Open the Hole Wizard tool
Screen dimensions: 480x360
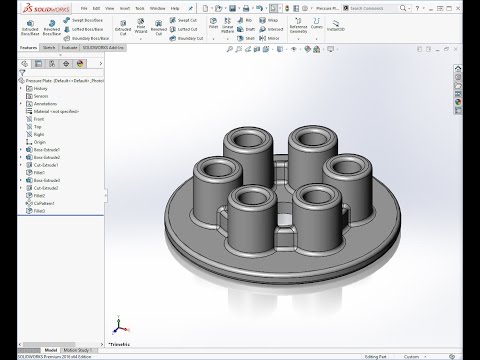coord(141,26)
